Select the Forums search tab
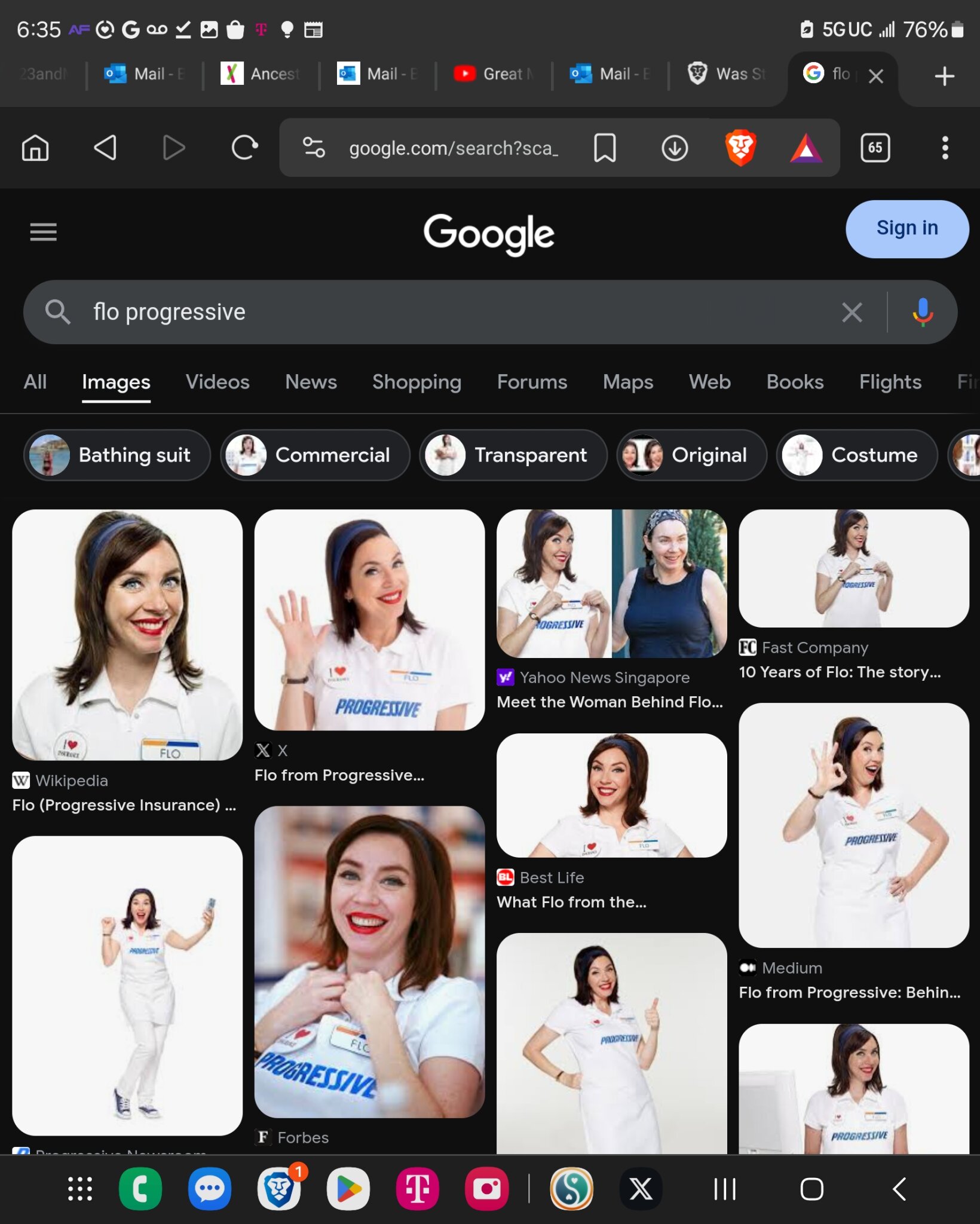 tap(532, 382)
